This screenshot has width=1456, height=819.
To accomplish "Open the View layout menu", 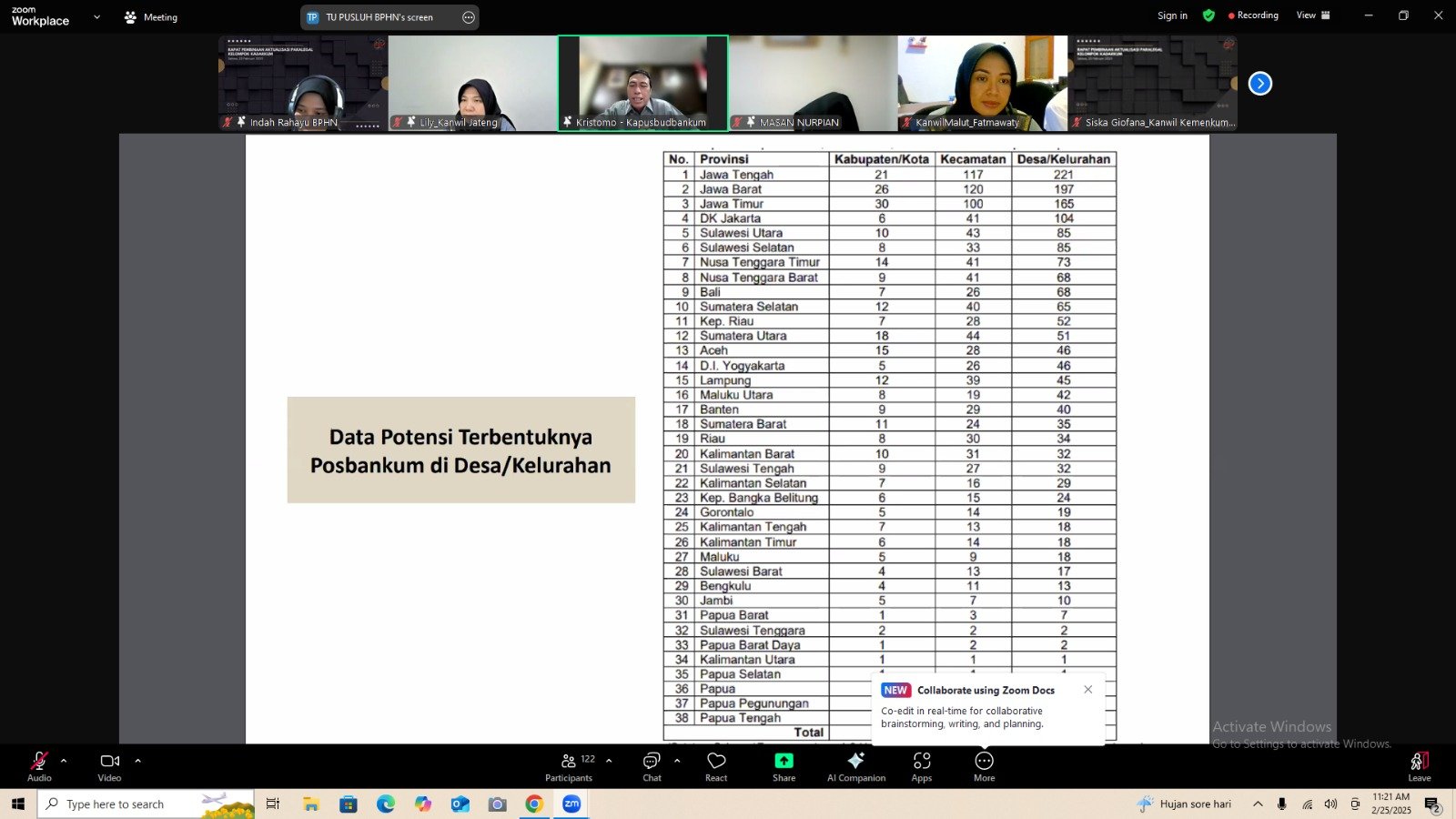I will [x=1313, y=15].
